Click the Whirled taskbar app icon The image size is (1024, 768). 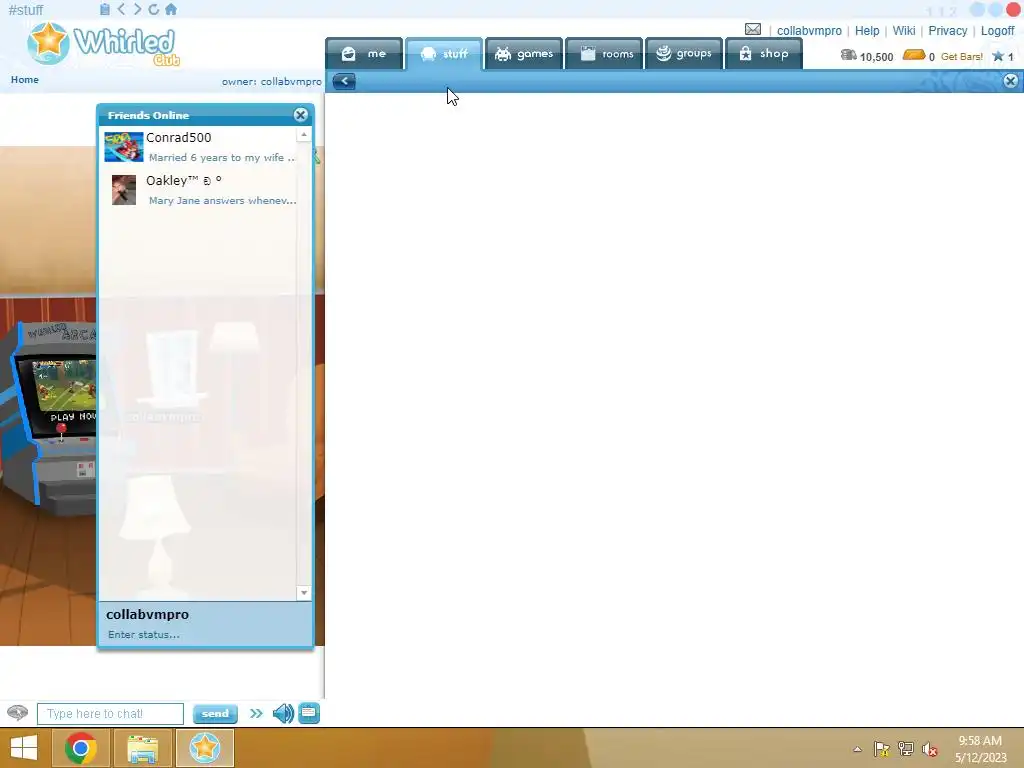pos(204,748)
